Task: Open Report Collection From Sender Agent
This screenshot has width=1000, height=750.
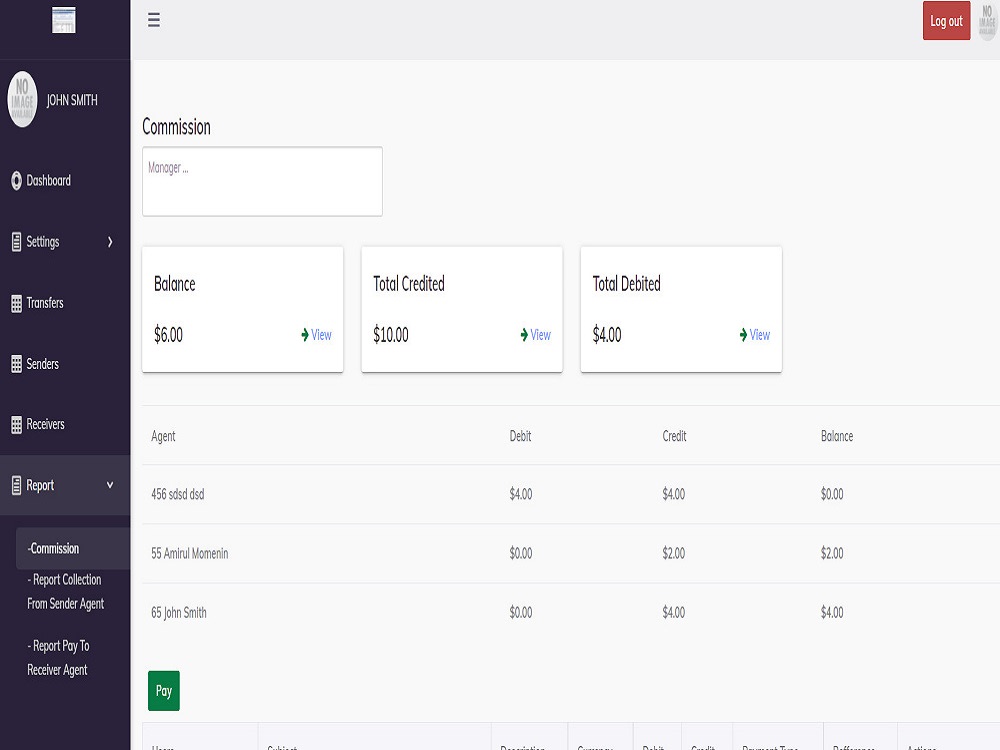Action: (66, 591)
